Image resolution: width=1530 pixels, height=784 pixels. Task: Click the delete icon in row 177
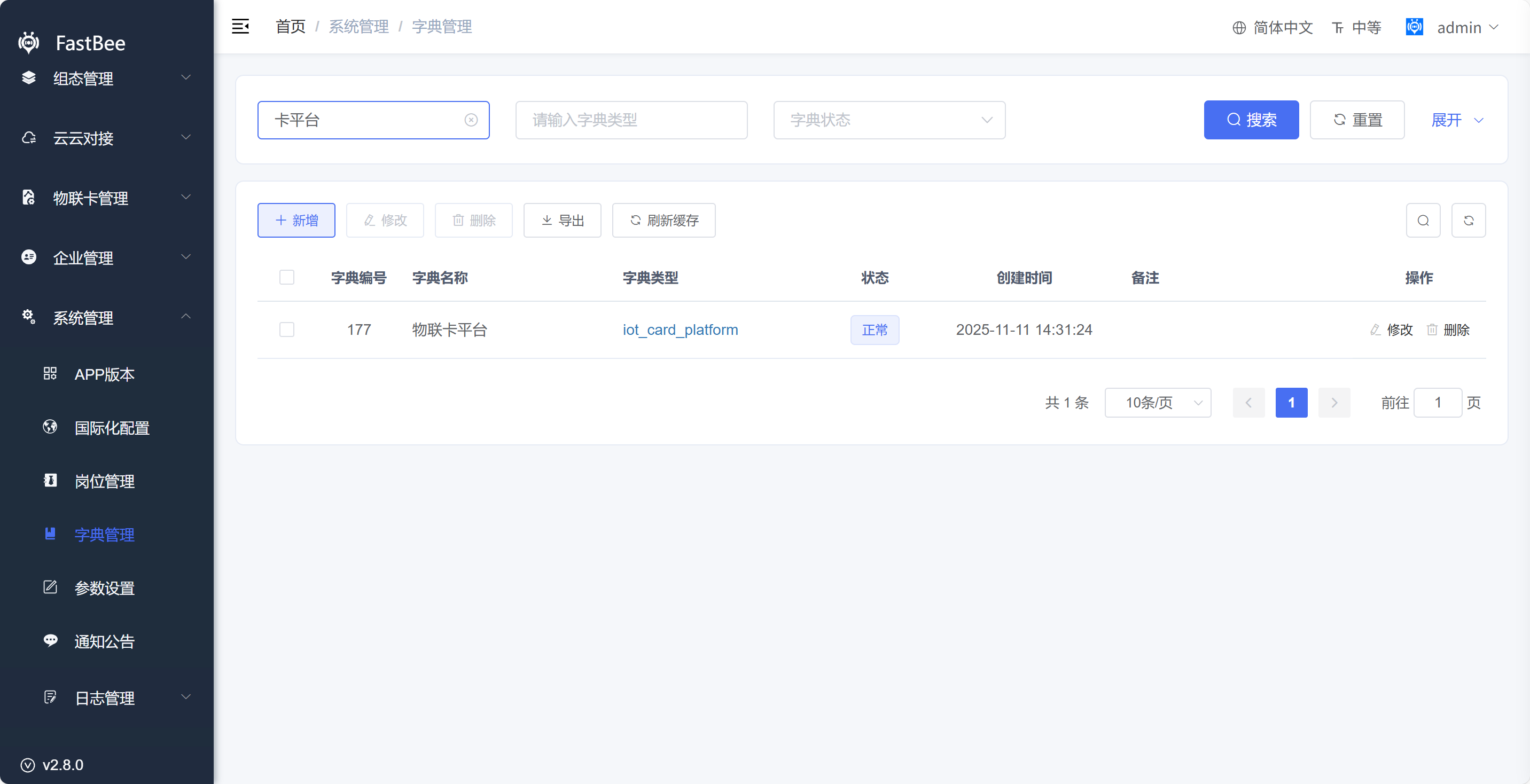click(x=1432, y=330)
